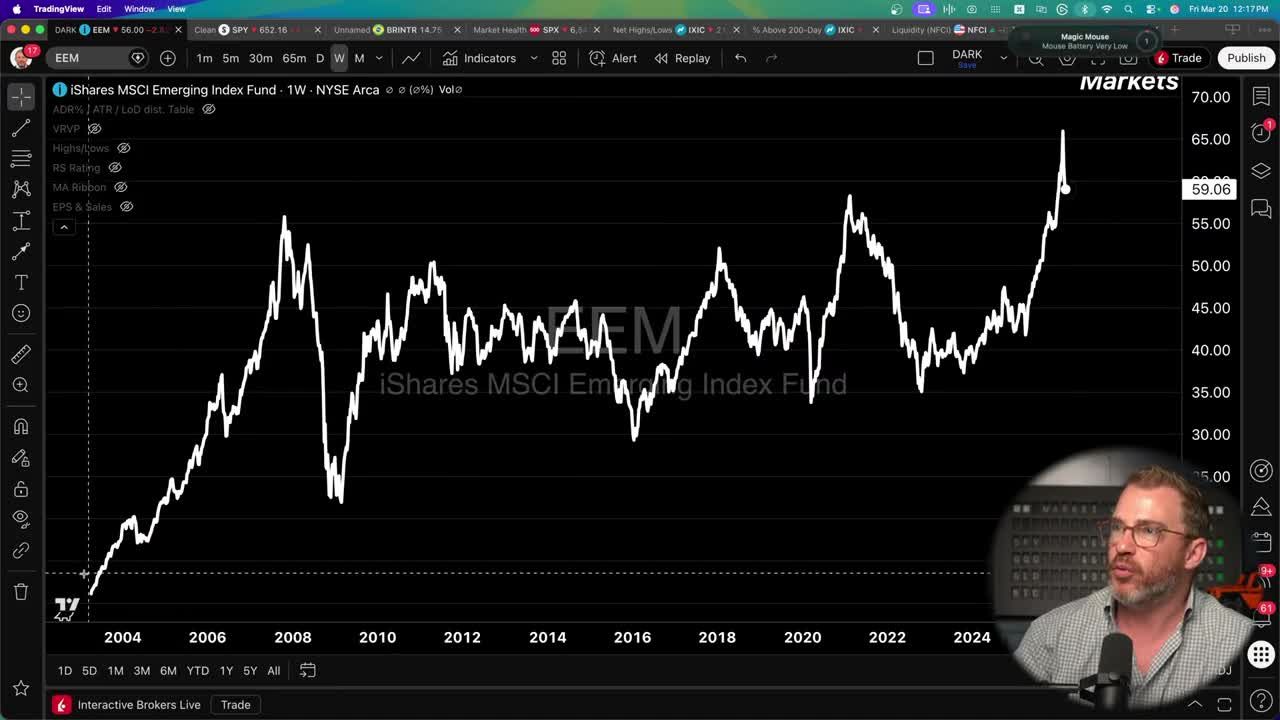Open the macOS Apple menu

tap(16, 9)
